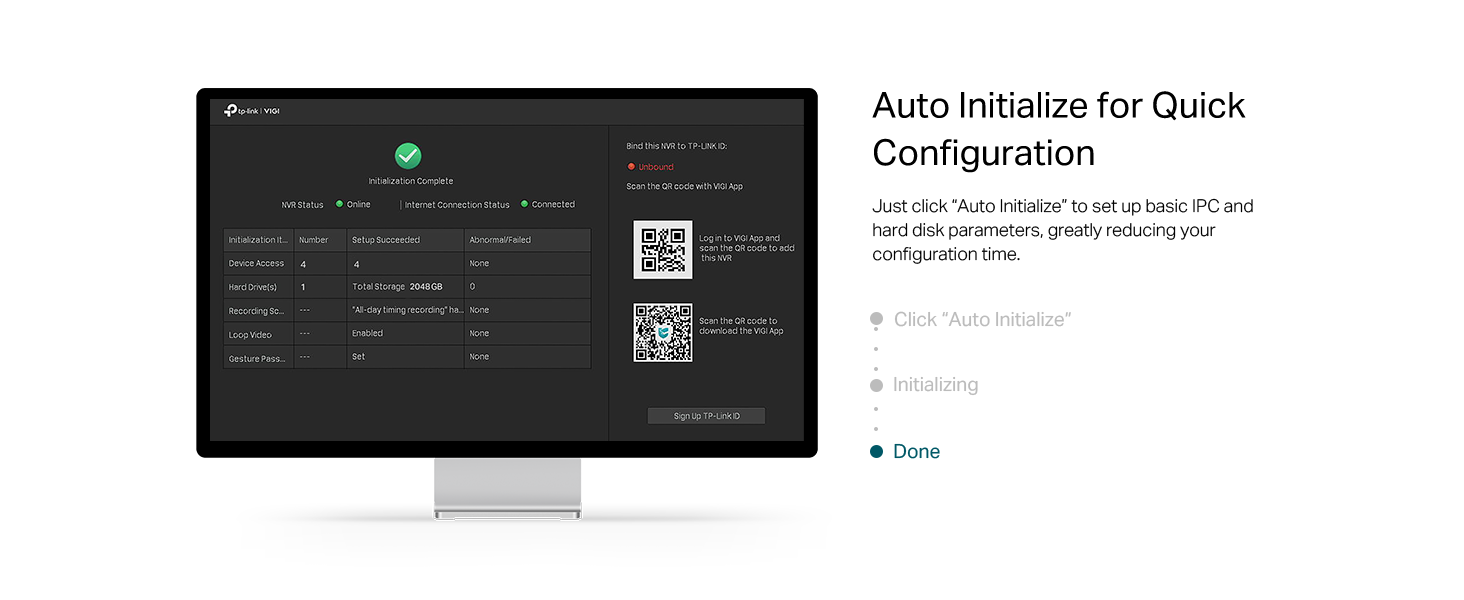Click the Abnormal/Failed column header

500,240
